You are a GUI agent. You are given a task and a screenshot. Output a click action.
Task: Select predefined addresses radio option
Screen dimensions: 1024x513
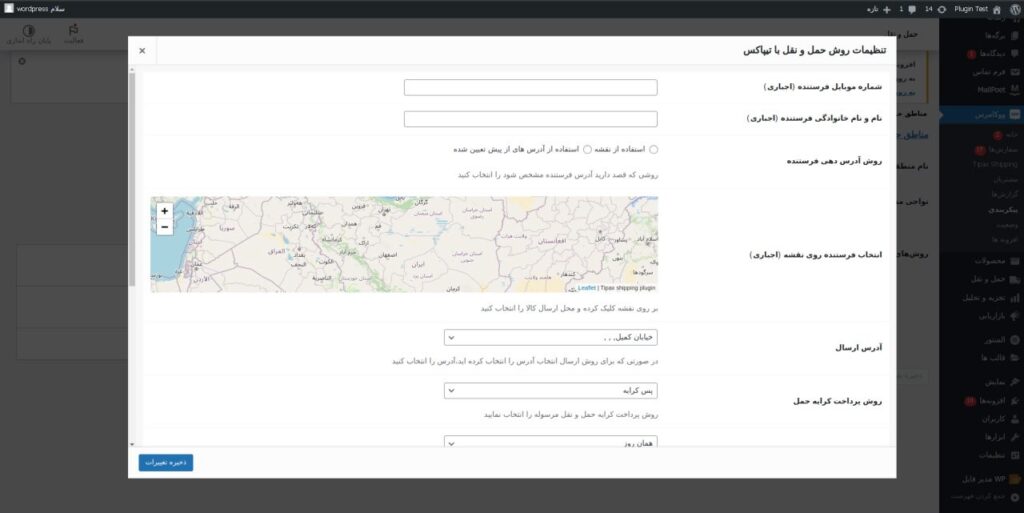point(587,149)
